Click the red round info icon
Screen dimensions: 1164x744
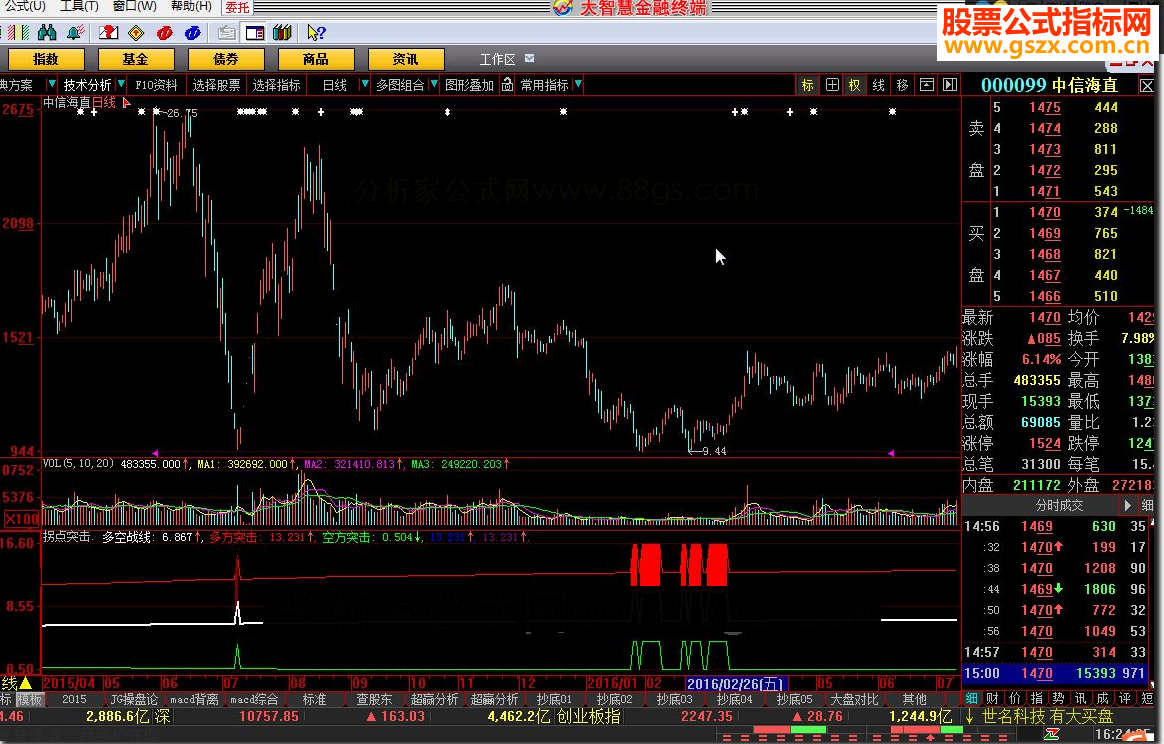pyautogui.click(x=165, y=33)
